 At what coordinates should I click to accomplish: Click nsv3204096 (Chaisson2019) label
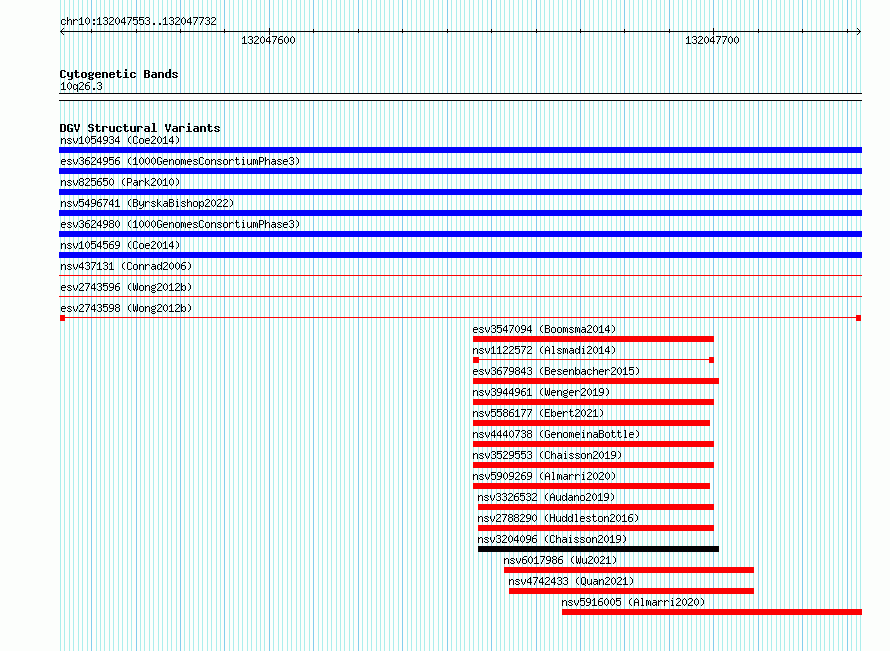click(552, 539)
